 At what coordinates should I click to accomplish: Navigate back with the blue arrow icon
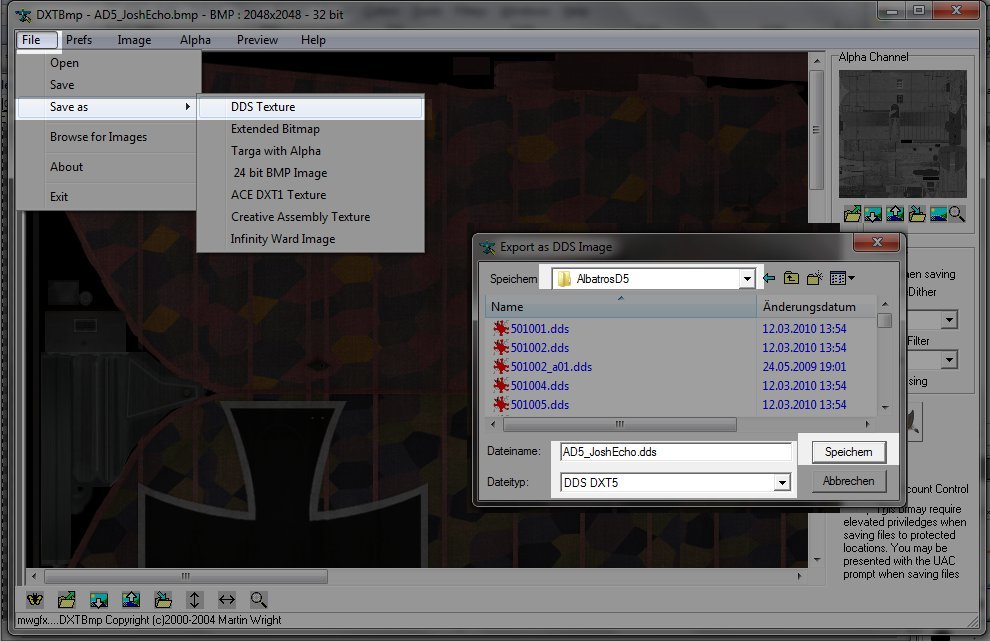coord(768,278)
